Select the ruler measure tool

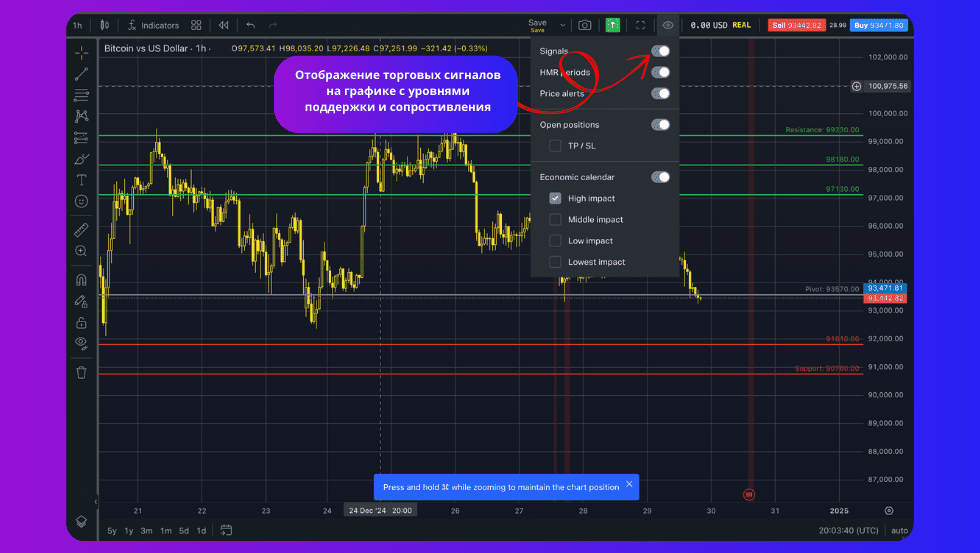(81, 230)
